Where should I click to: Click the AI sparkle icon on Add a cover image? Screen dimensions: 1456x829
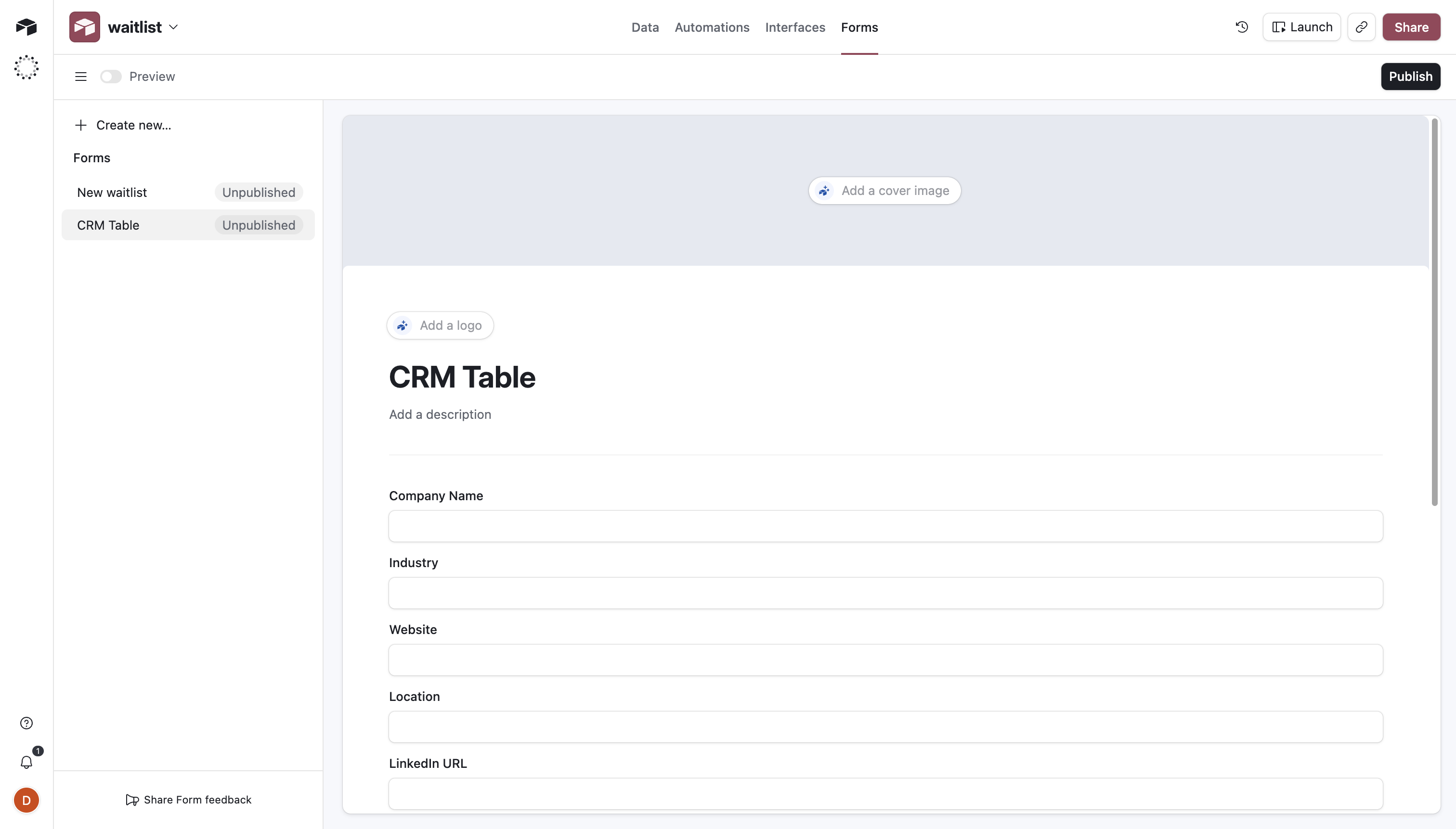click(824, 190)
